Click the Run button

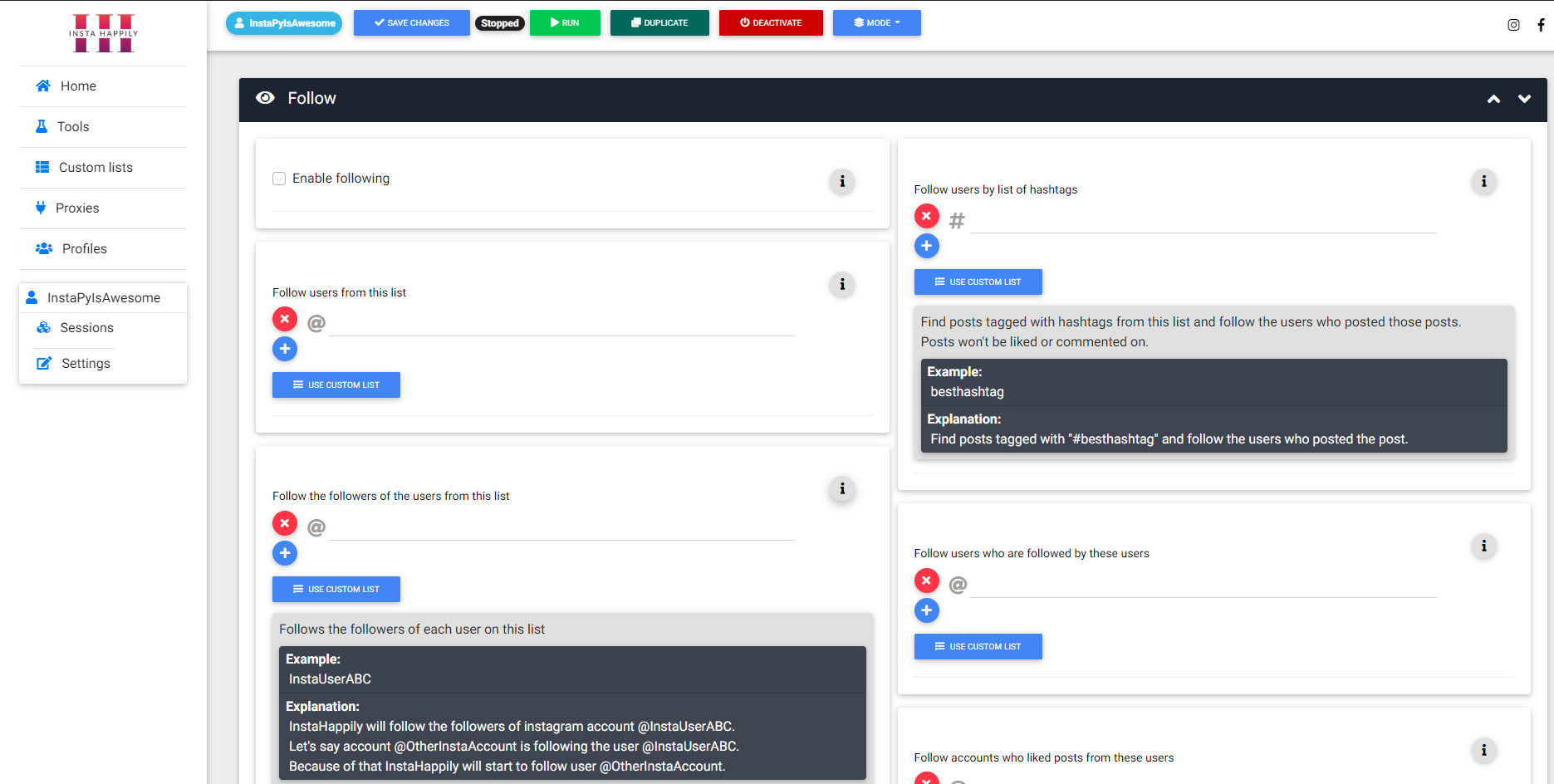coord(565,23)
